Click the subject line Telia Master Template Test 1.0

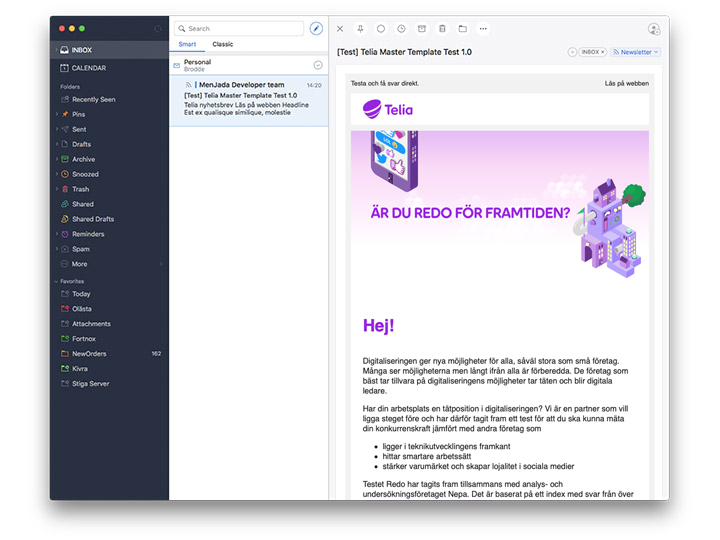[x=404, y=52]
